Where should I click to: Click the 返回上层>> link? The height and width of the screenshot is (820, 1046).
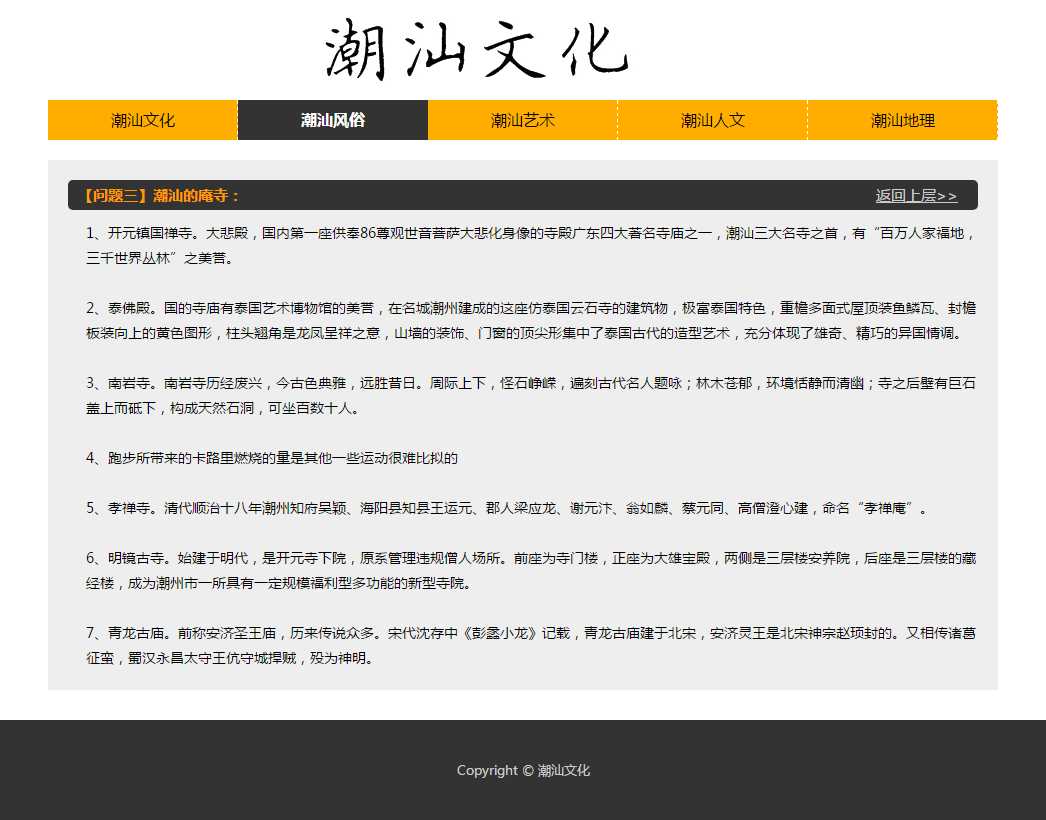pyautogui.click(x=916, y=196)
